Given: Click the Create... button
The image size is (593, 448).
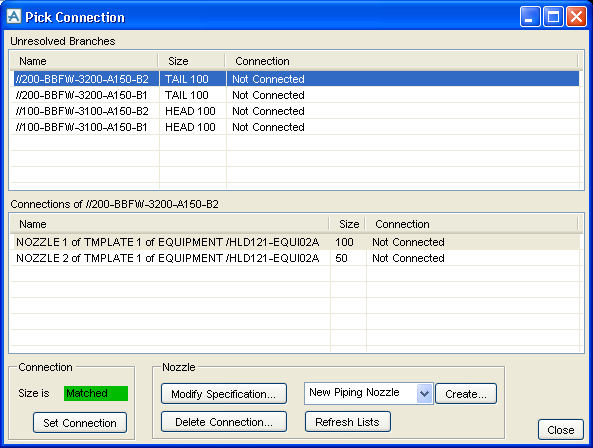Looking at the screenshot, I should (x=466, y=394).
